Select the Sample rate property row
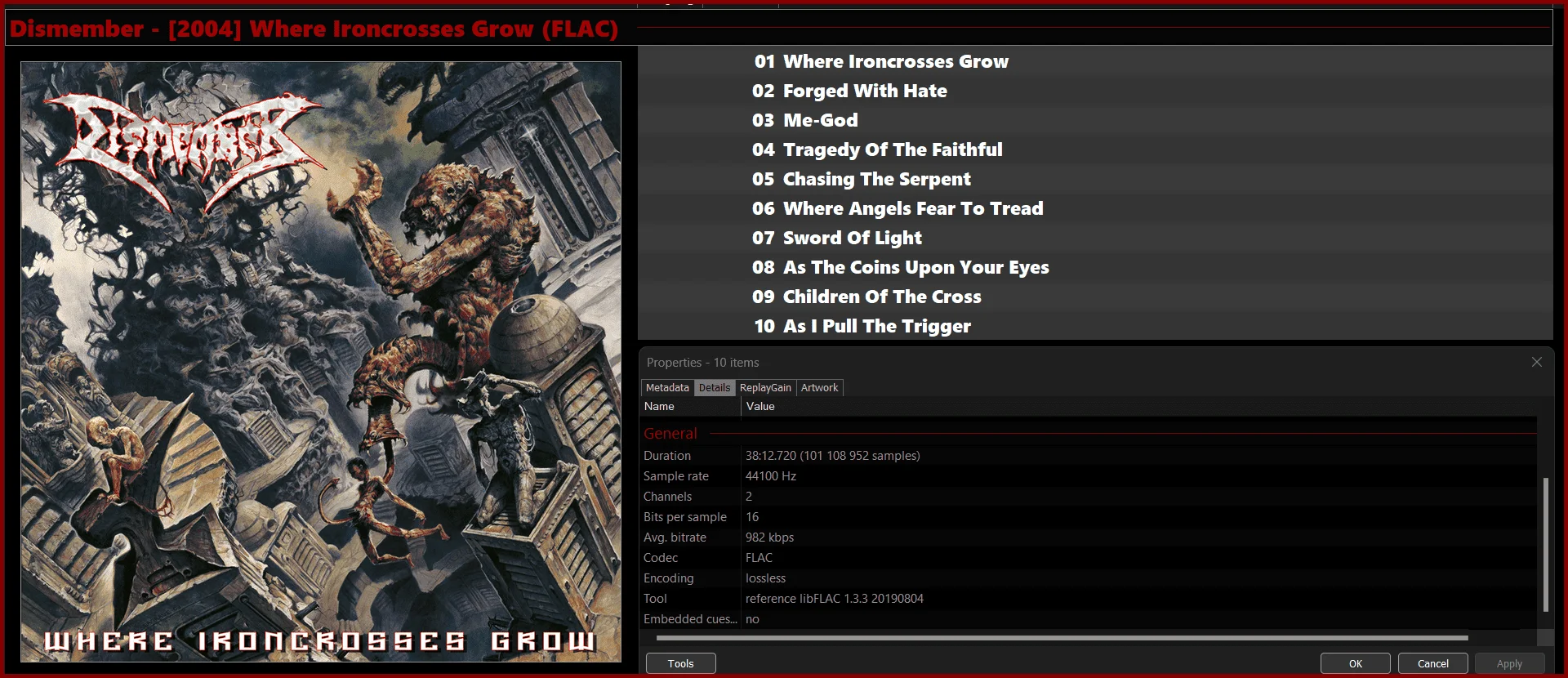This screenshot has width=1568, height=678. (x=1089, y=476)
